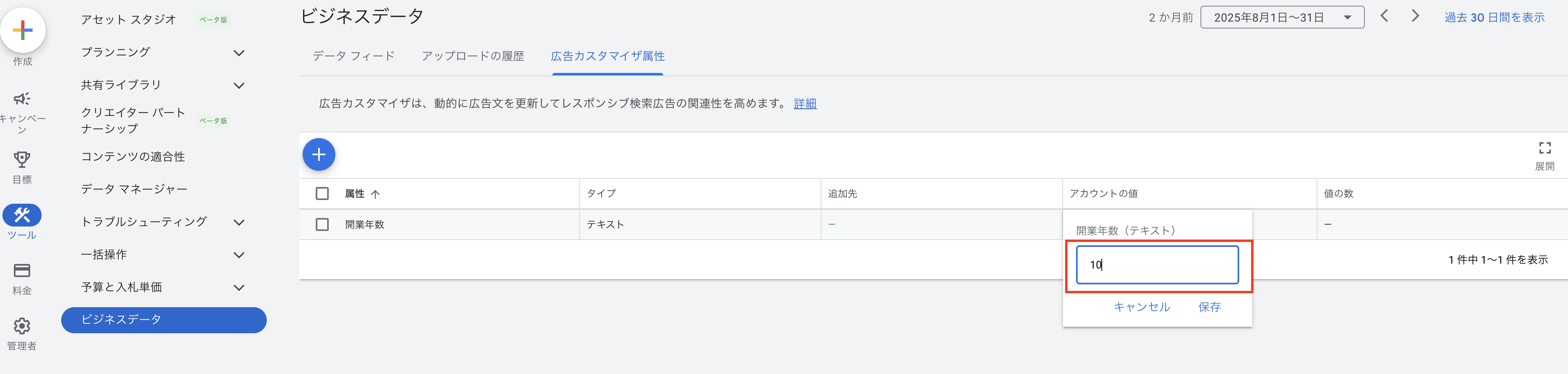Toggle the select-all checkbox in table header
The width and height of the screenshot is (1568, 374).
click(x=322, y=194)
